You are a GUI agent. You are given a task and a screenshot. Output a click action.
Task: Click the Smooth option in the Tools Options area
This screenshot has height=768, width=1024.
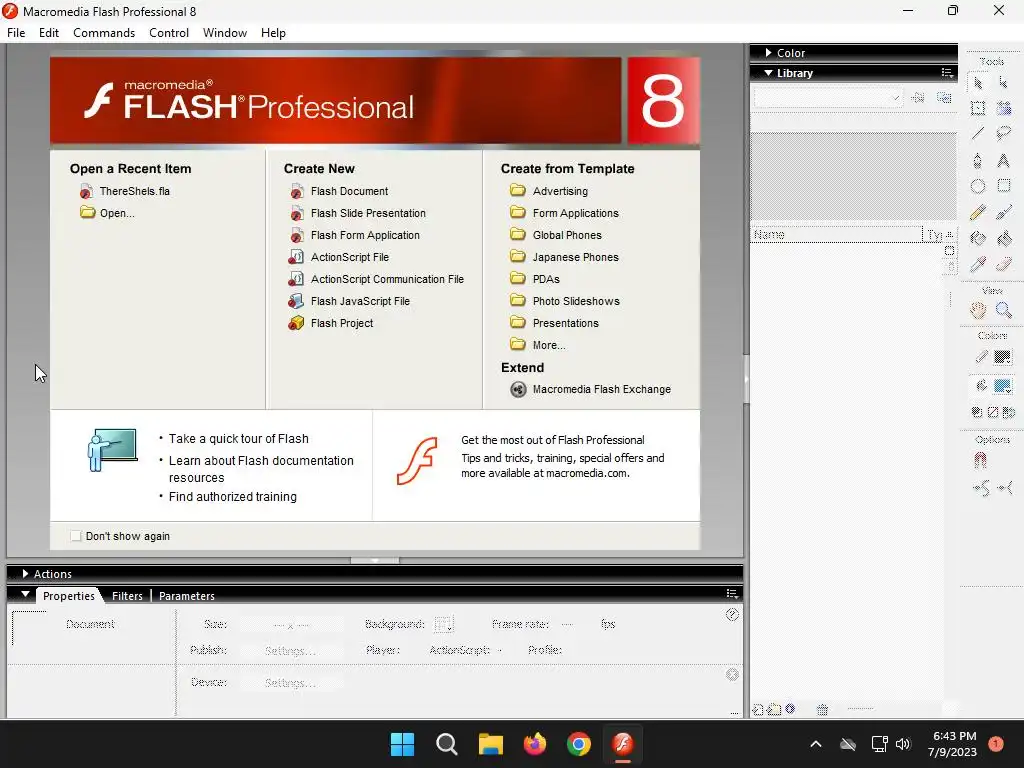pyautogui.click(x=981, y=488)
